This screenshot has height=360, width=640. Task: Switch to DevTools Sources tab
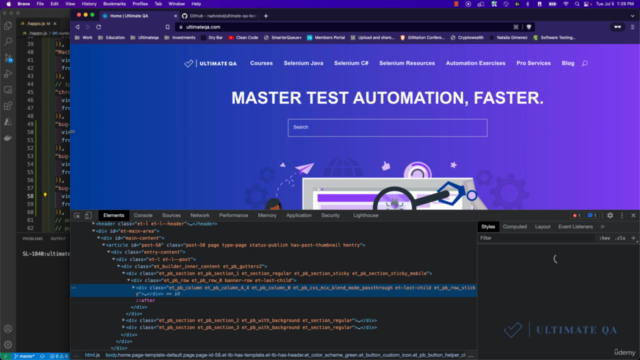pyautogui.click(x=171, y=216)
